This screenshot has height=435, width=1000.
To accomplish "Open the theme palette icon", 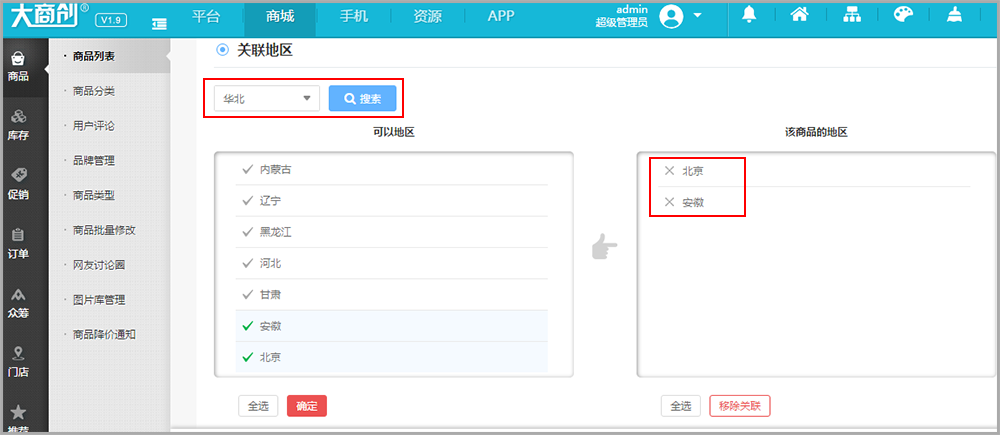I will click(903, 16).
